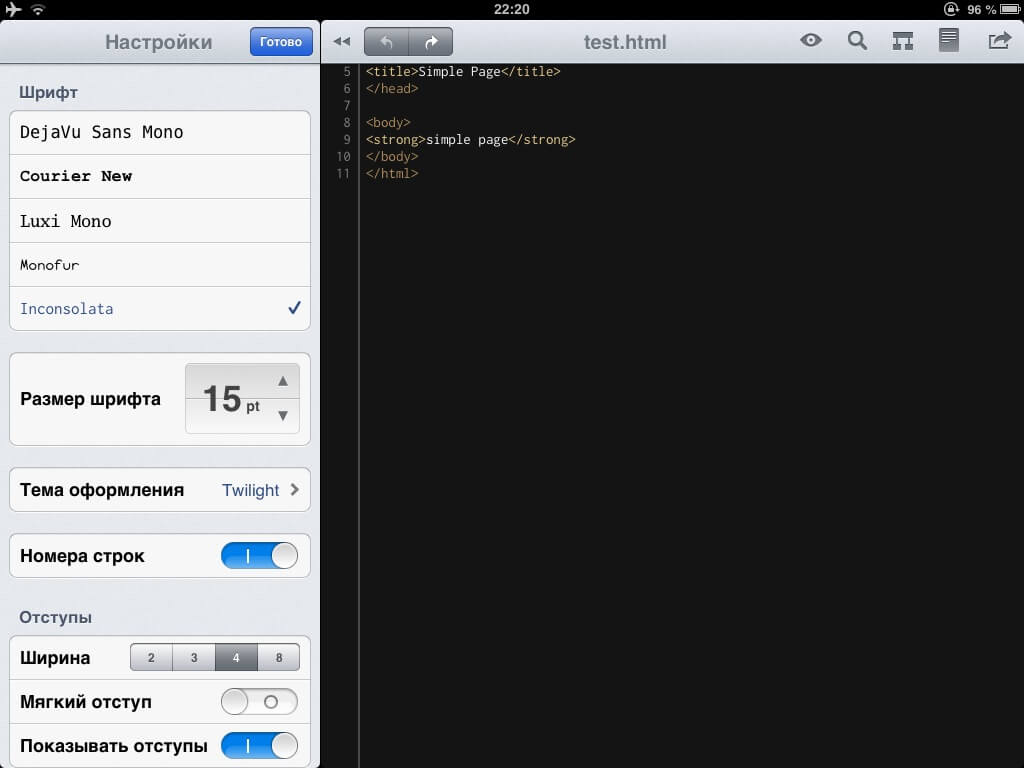Open search with magnifier icon

pos(857,40)
